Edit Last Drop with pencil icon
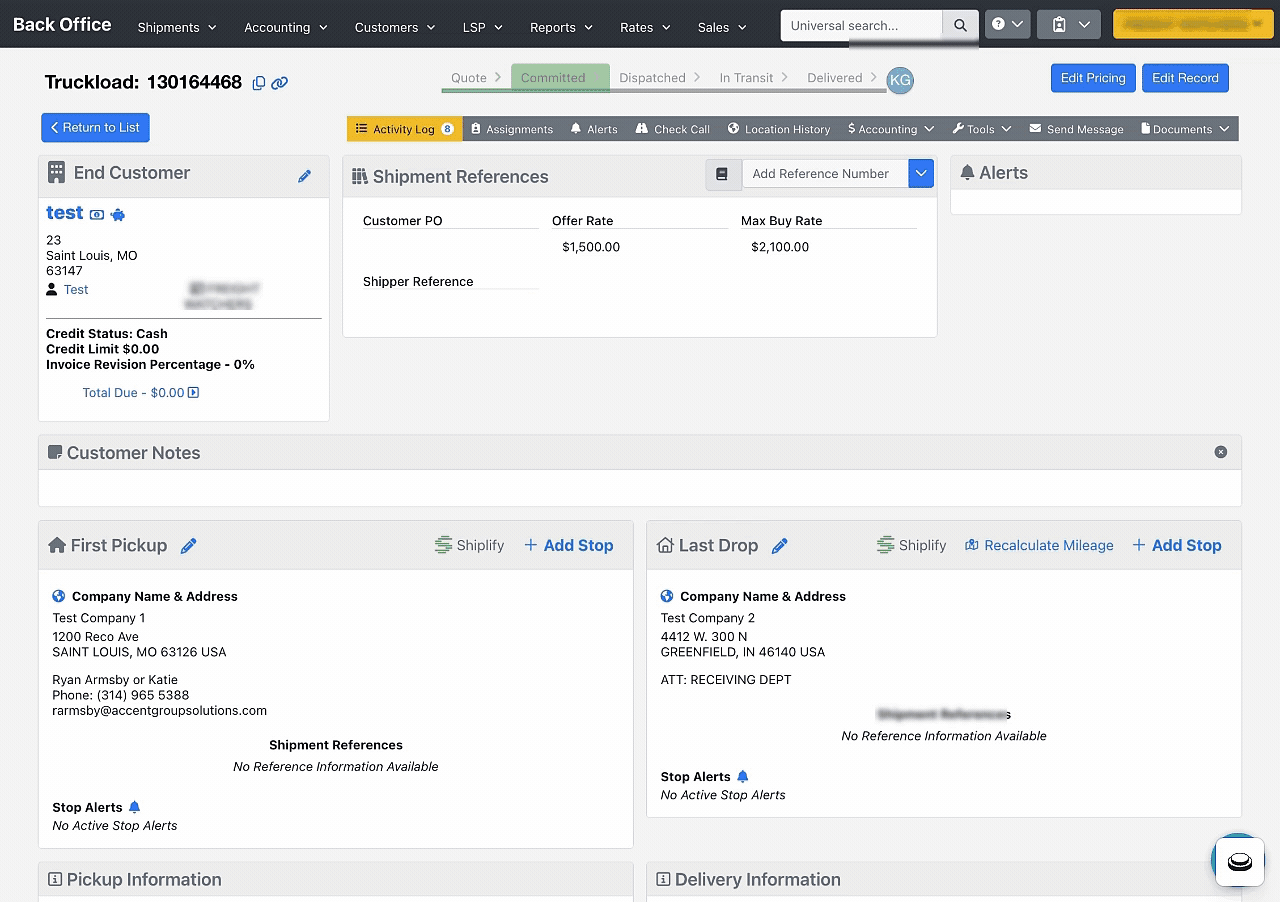 pyautogui.click(x=780, y=546)
